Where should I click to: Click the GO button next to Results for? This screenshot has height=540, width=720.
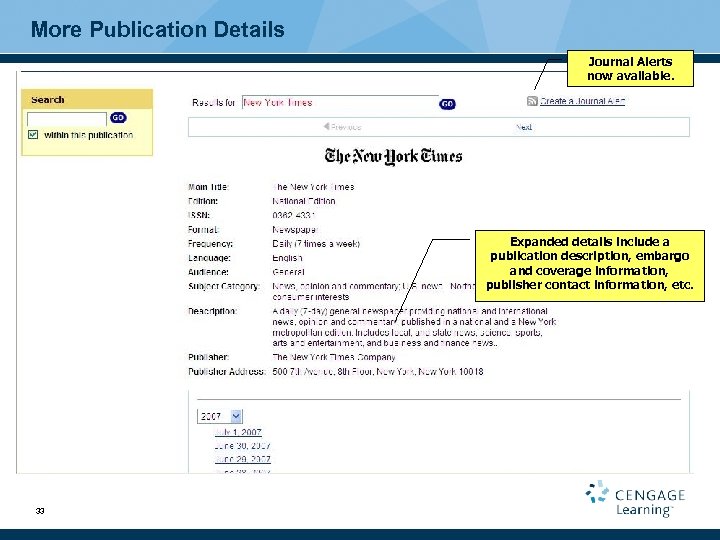(x=447, y=104)
